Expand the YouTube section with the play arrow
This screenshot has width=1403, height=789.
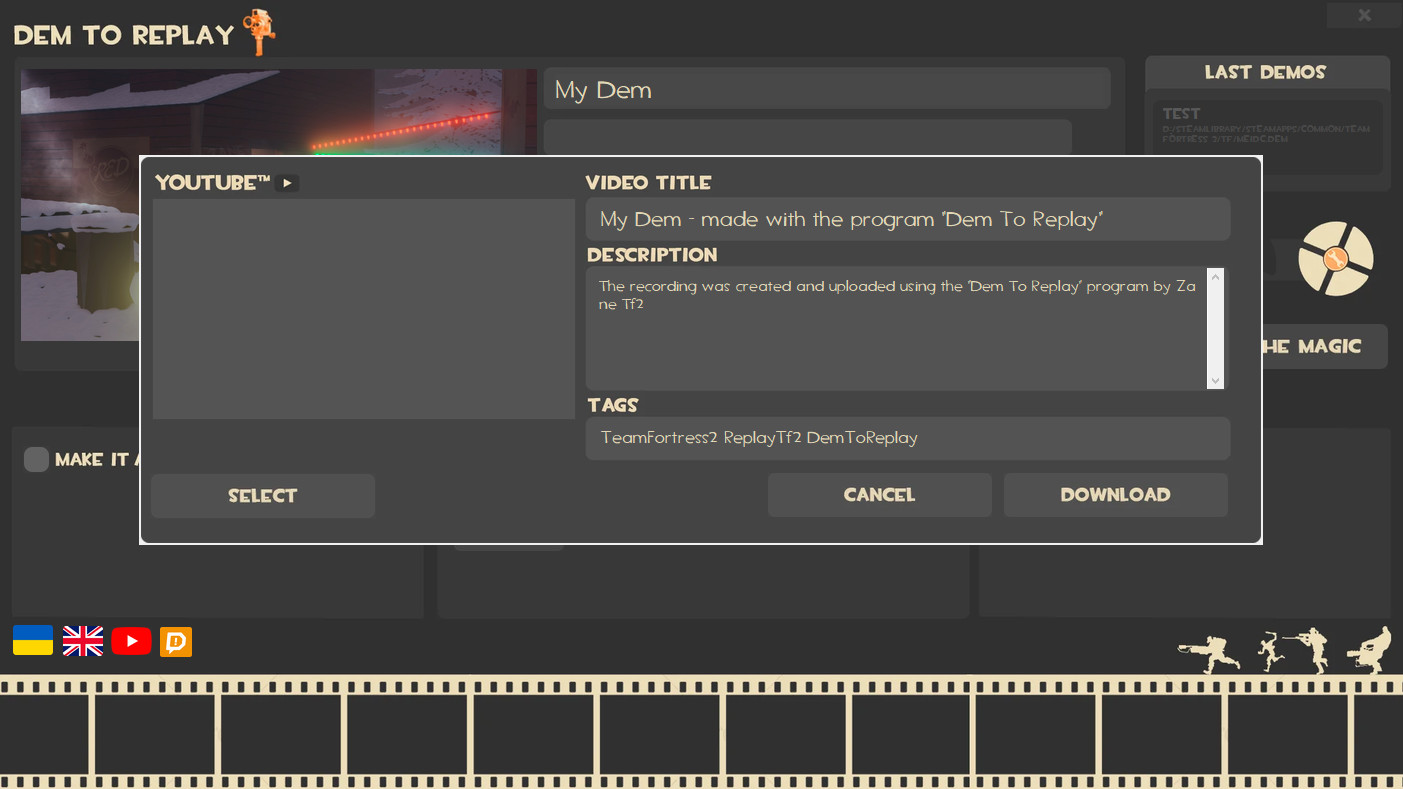(x=287, y=183)
